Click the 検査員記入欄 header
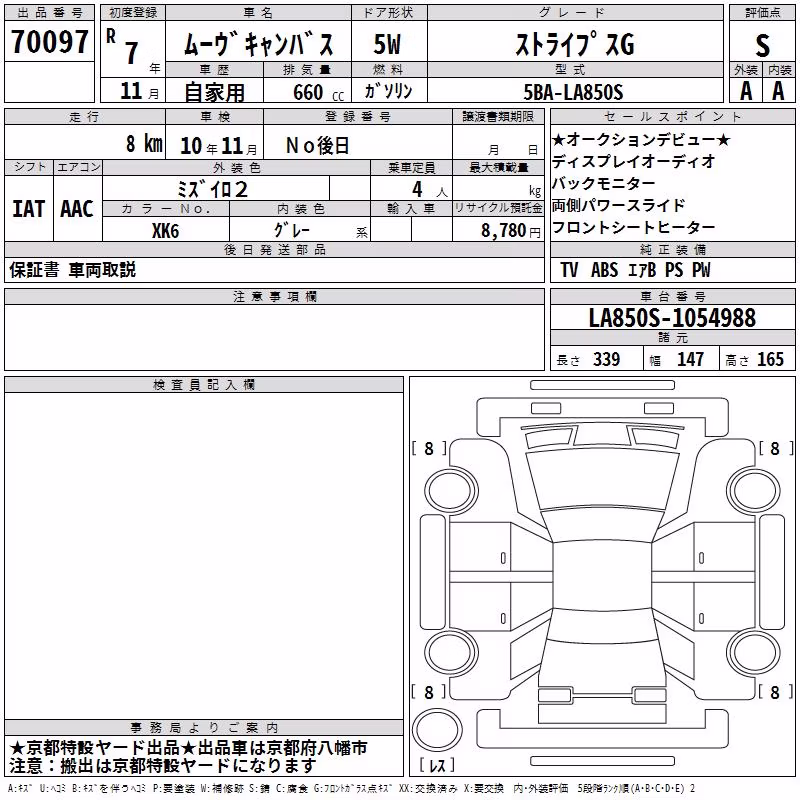The image size is (800, 800). (x=204, y=385)
